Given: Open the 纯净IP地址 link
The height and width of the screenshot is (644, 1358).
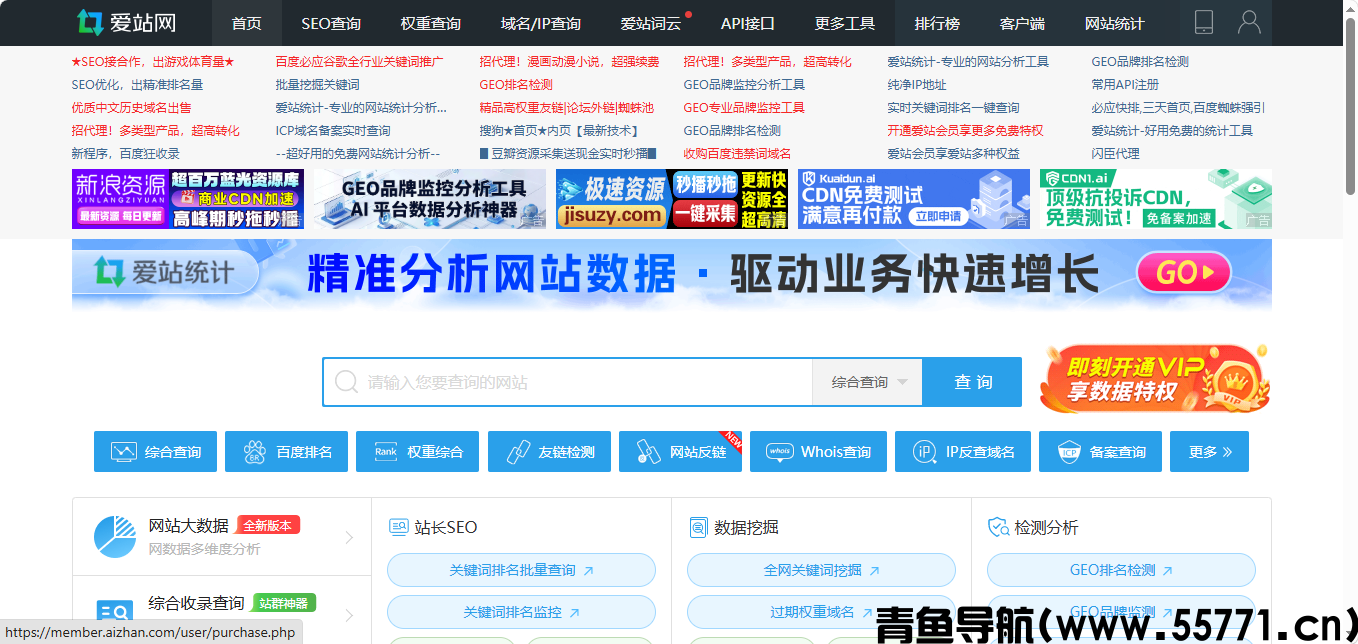Looking at the screenshot, I should pos(917,85).
